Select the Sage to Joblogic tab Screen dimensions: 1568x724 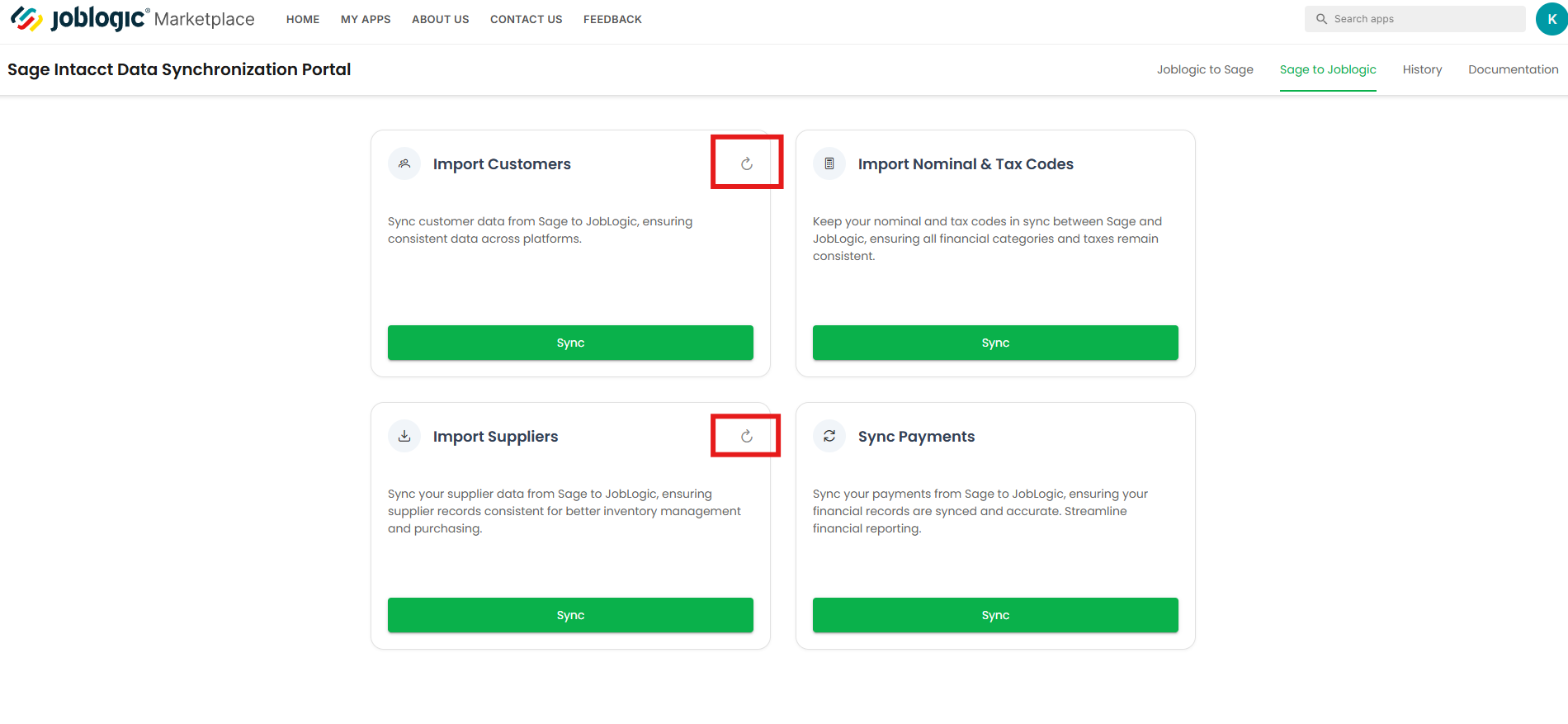point(1328,69)
